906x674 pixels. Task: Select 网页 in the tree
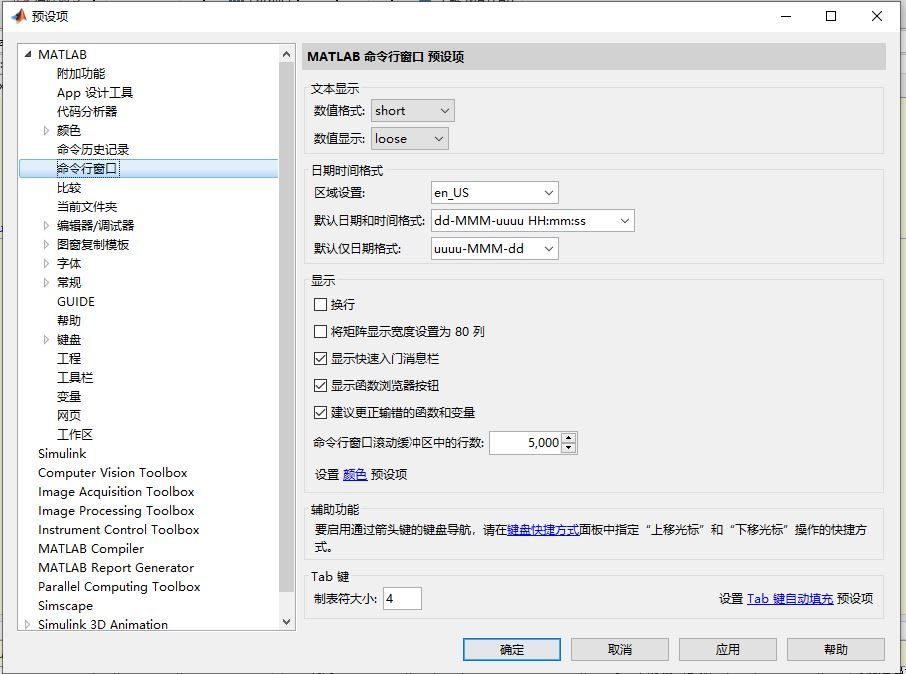69,416
